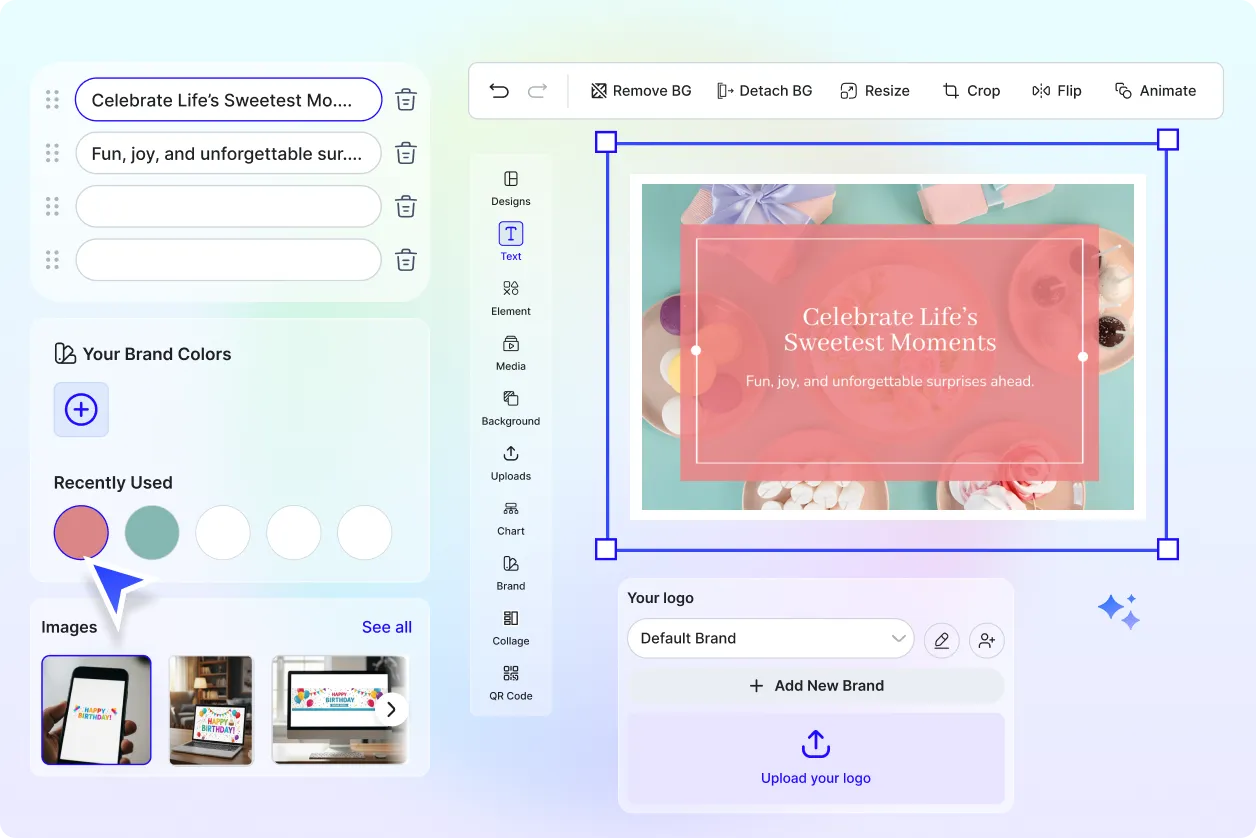Click the Add New Brand button
Image resolution: width=1256 pixels, height=838 pixels.
click(x=816, y=686)
